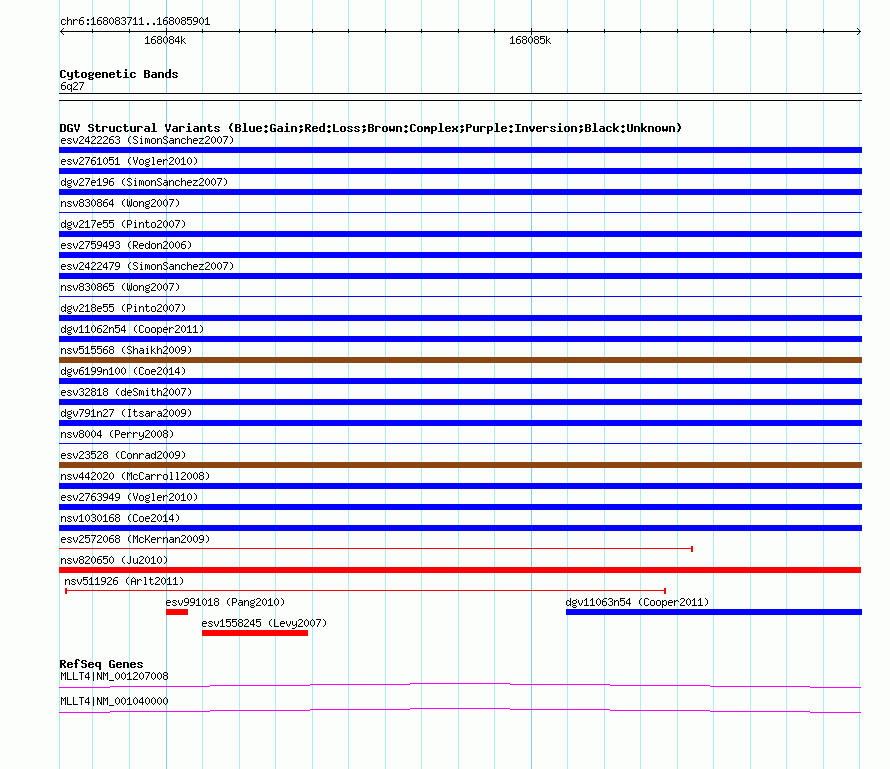
Task: Click the red loss bar under nsv820650
Action: pos(460,570)
